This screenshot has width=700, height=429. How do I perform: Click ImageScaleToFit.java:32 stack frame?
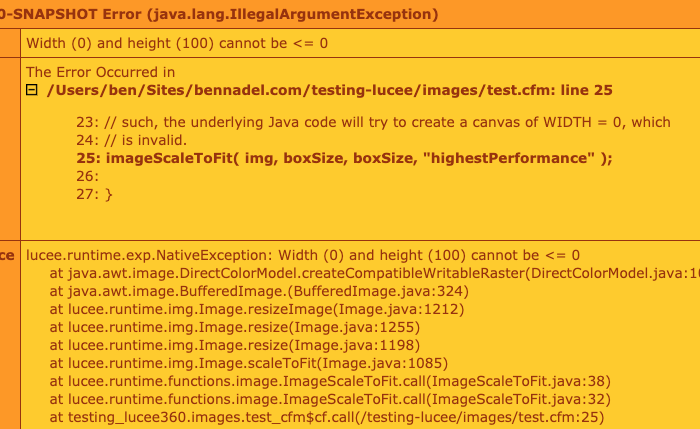[x=330, y=399]
